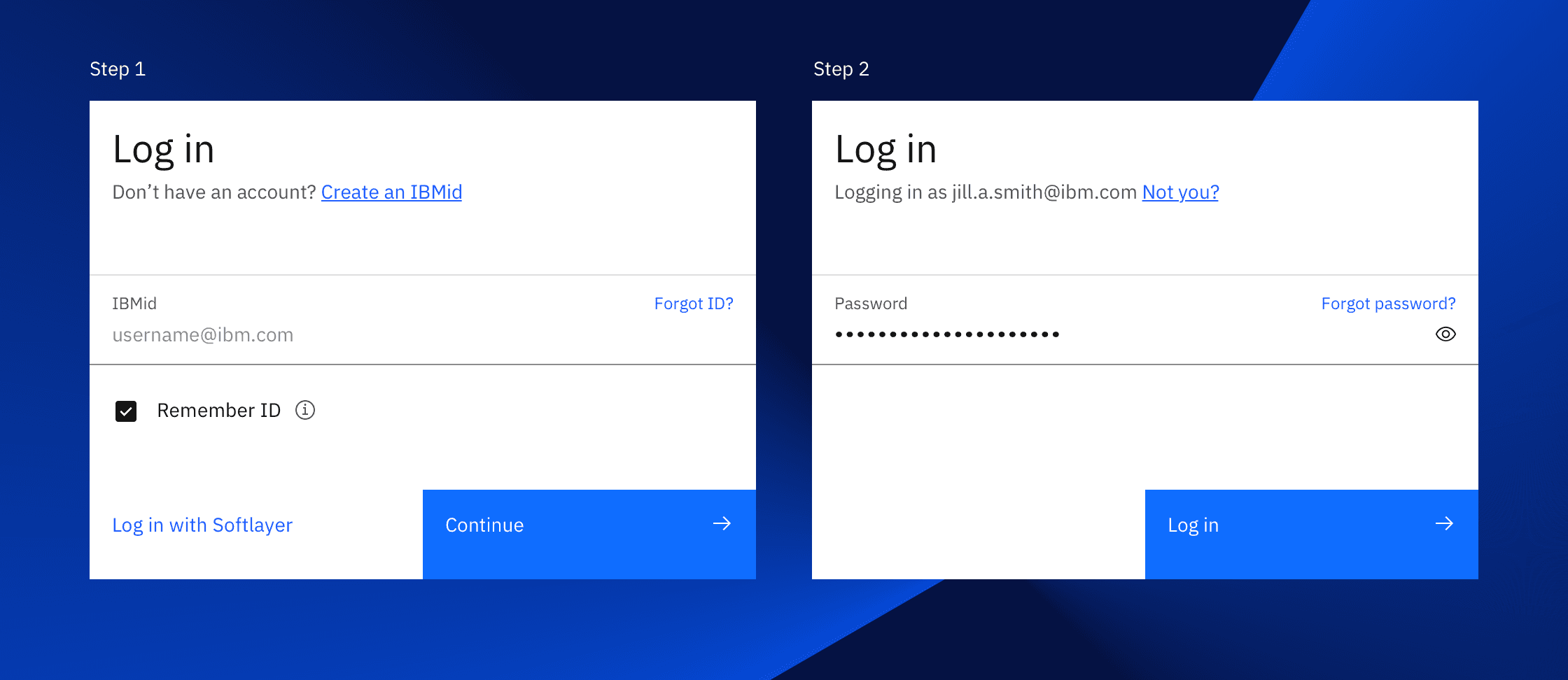Click the Log in heading on Step 2 card
This screenshot has height=680, width=1568.
click(887, 148)
